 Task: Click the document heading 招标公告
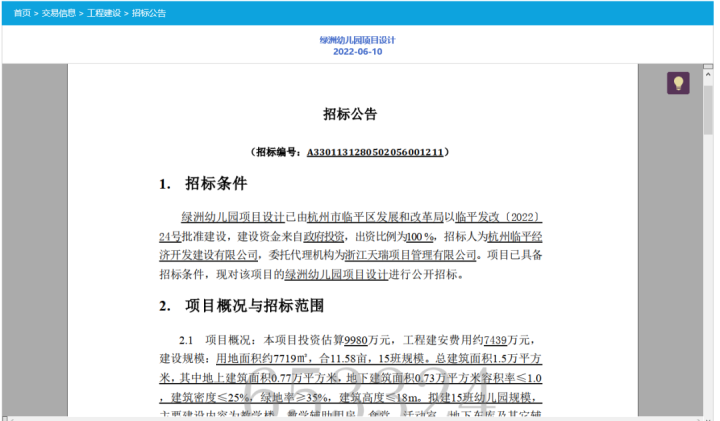tap(350, 113)
